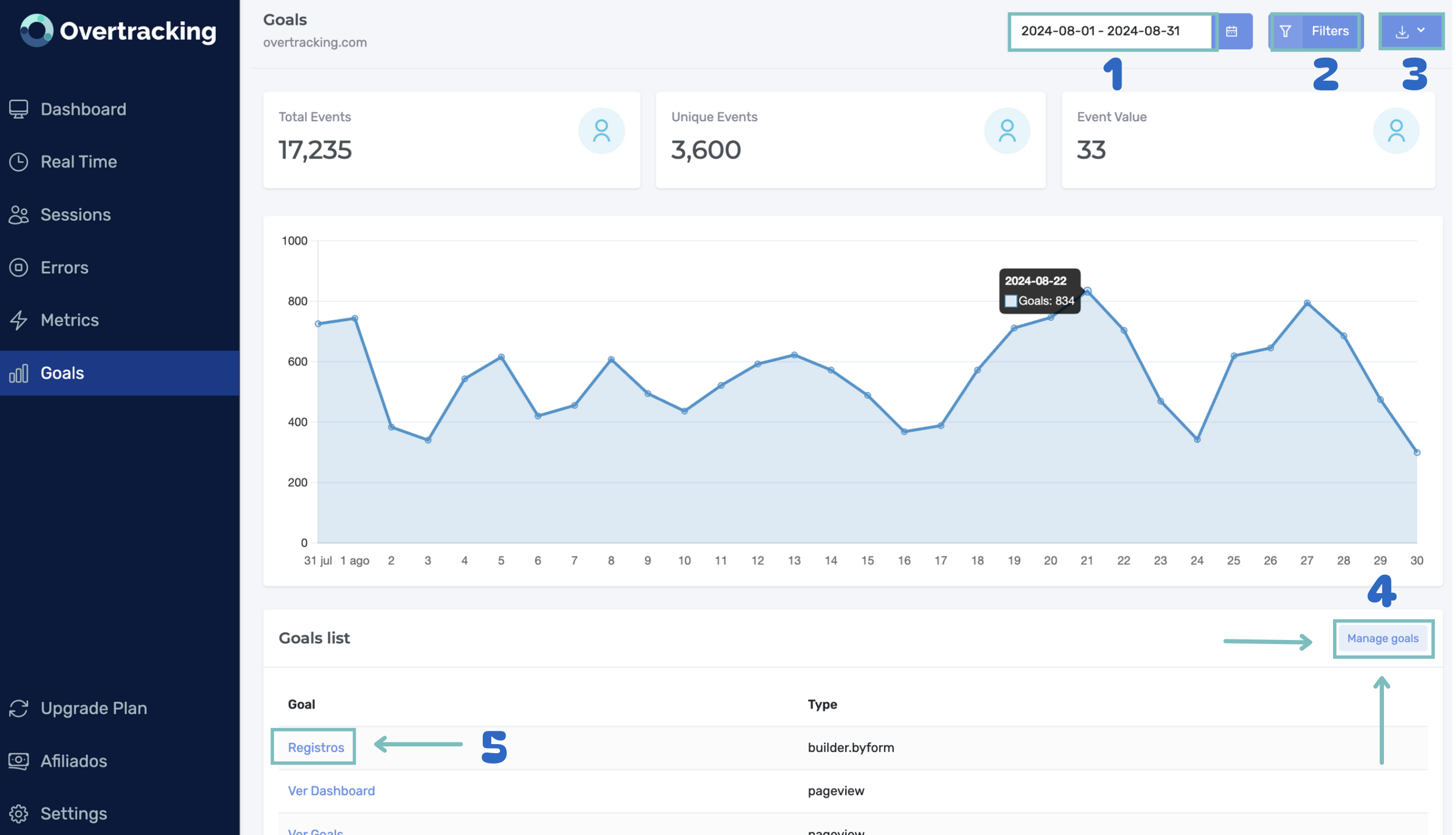
Task: Click the 31 jul x-axis label
Action: click(x=319, y=561)
